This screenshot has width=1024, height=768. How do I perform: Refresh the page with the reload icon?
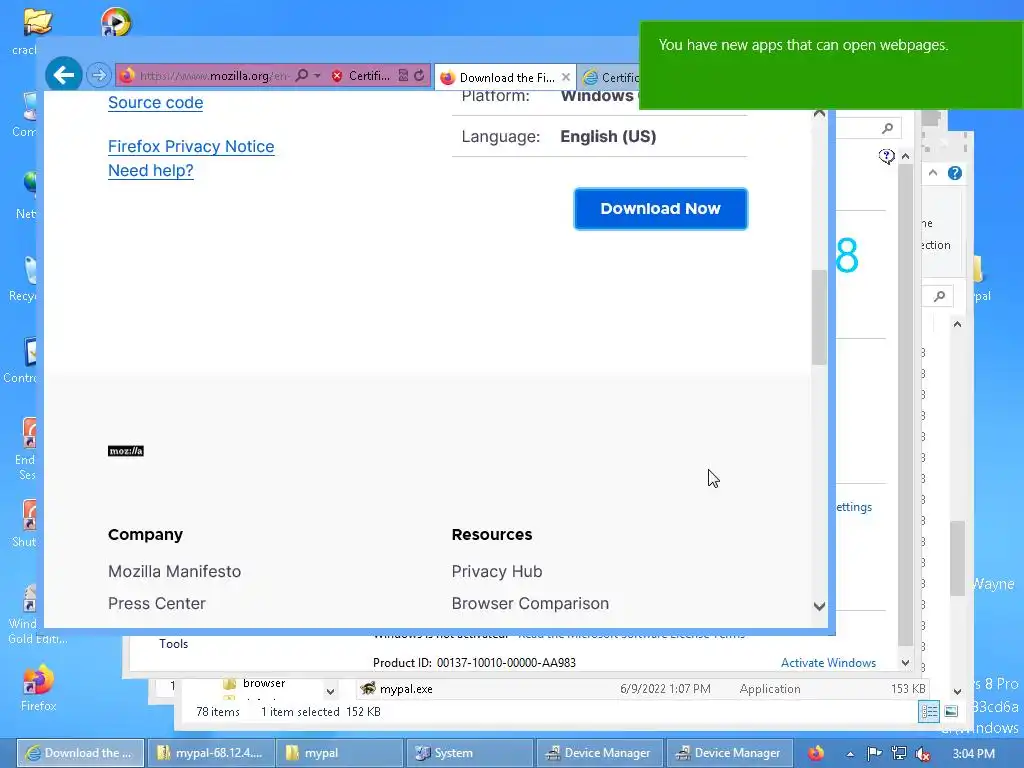tap(419, 76)
